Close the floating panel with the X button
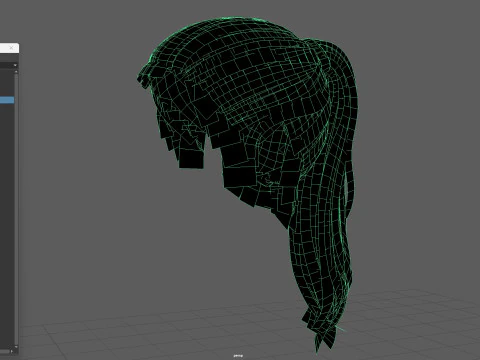 (x=11, y=48)
